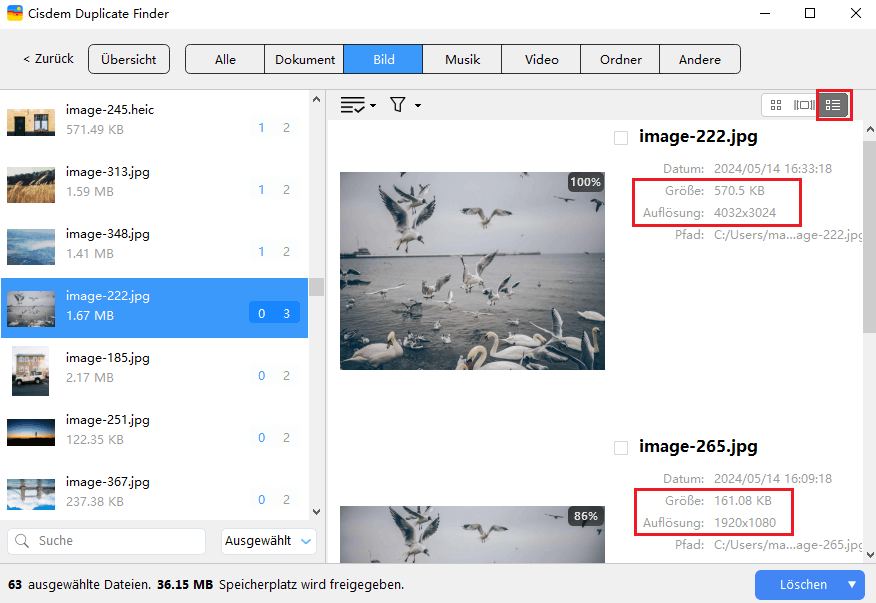
Task: Select the highlighted image-222.jpg group
Action: pos(154,308)
